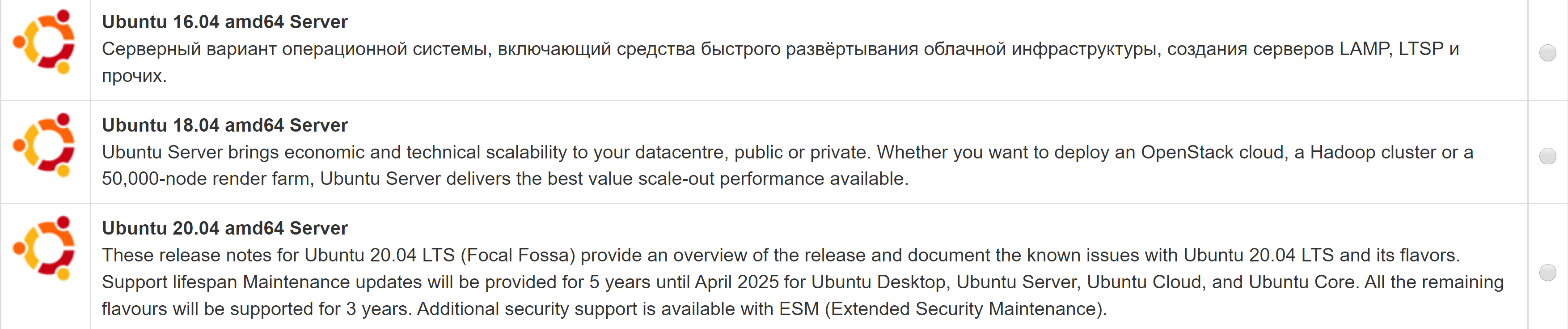Choose the Ubuntu 18.04 amd64 Server radio option
The width and height of the screenshot is (1568, 329).
1547,156
